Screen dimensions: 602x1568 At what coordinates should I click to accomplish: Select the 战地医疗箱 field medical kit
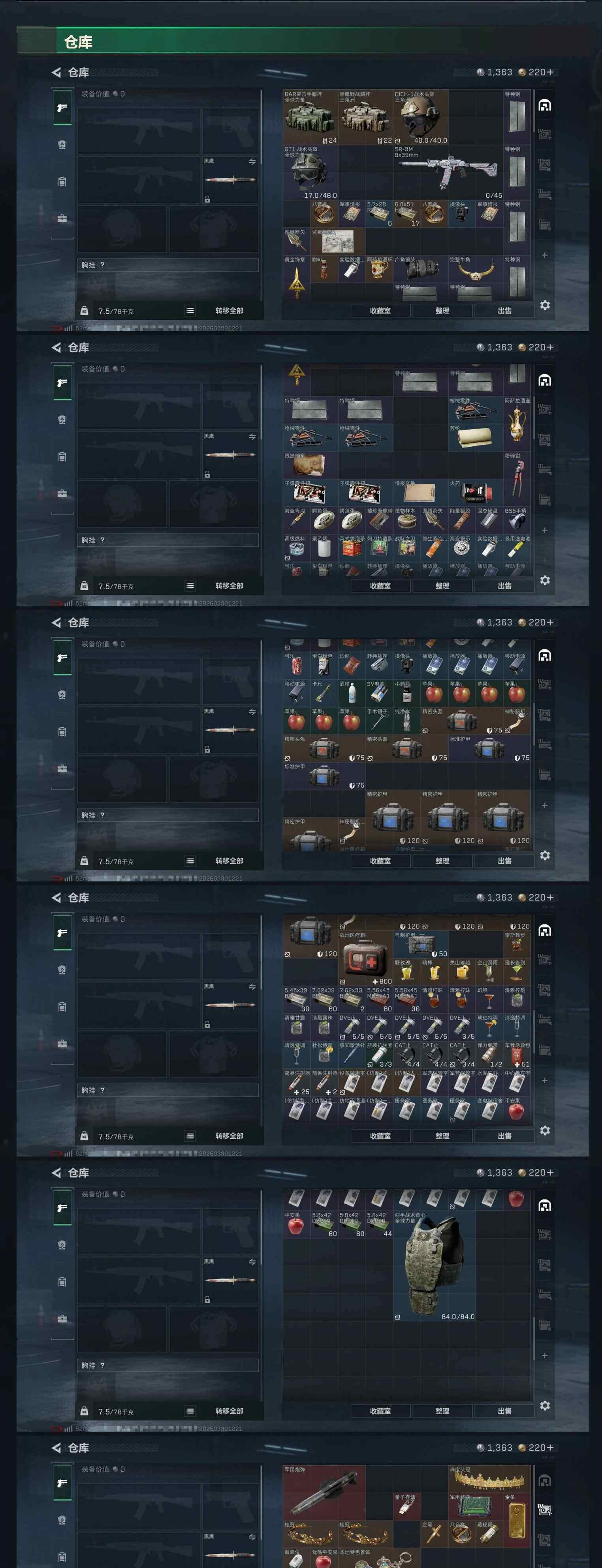pos(365,958)
